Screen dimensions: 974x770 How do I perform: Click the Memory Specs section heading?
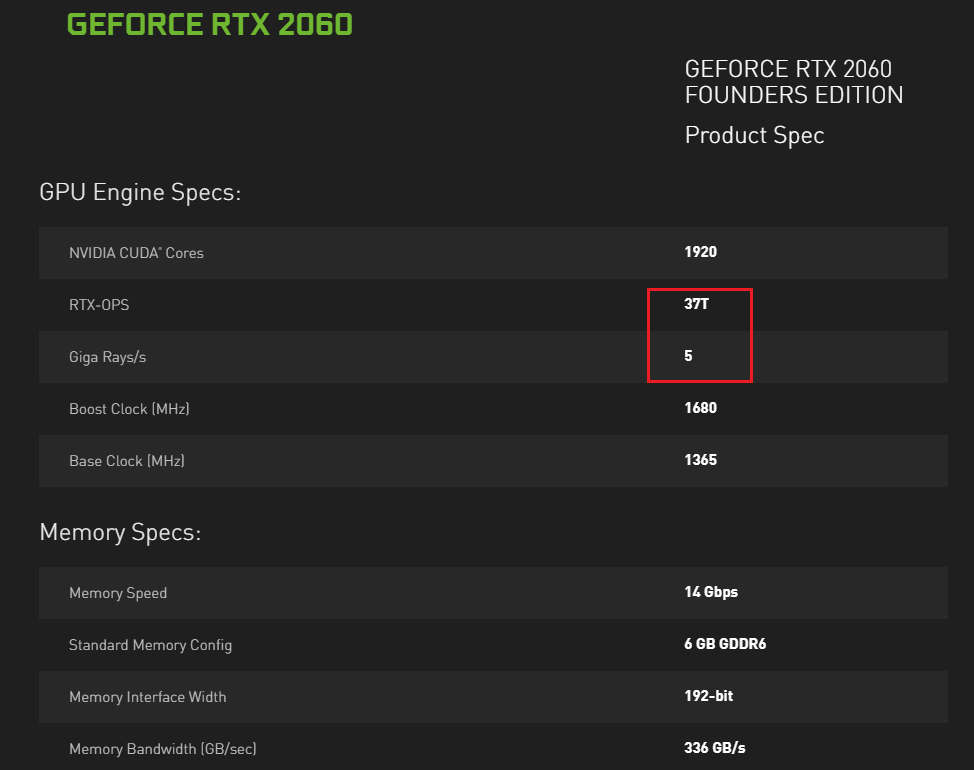coord(120,532)
